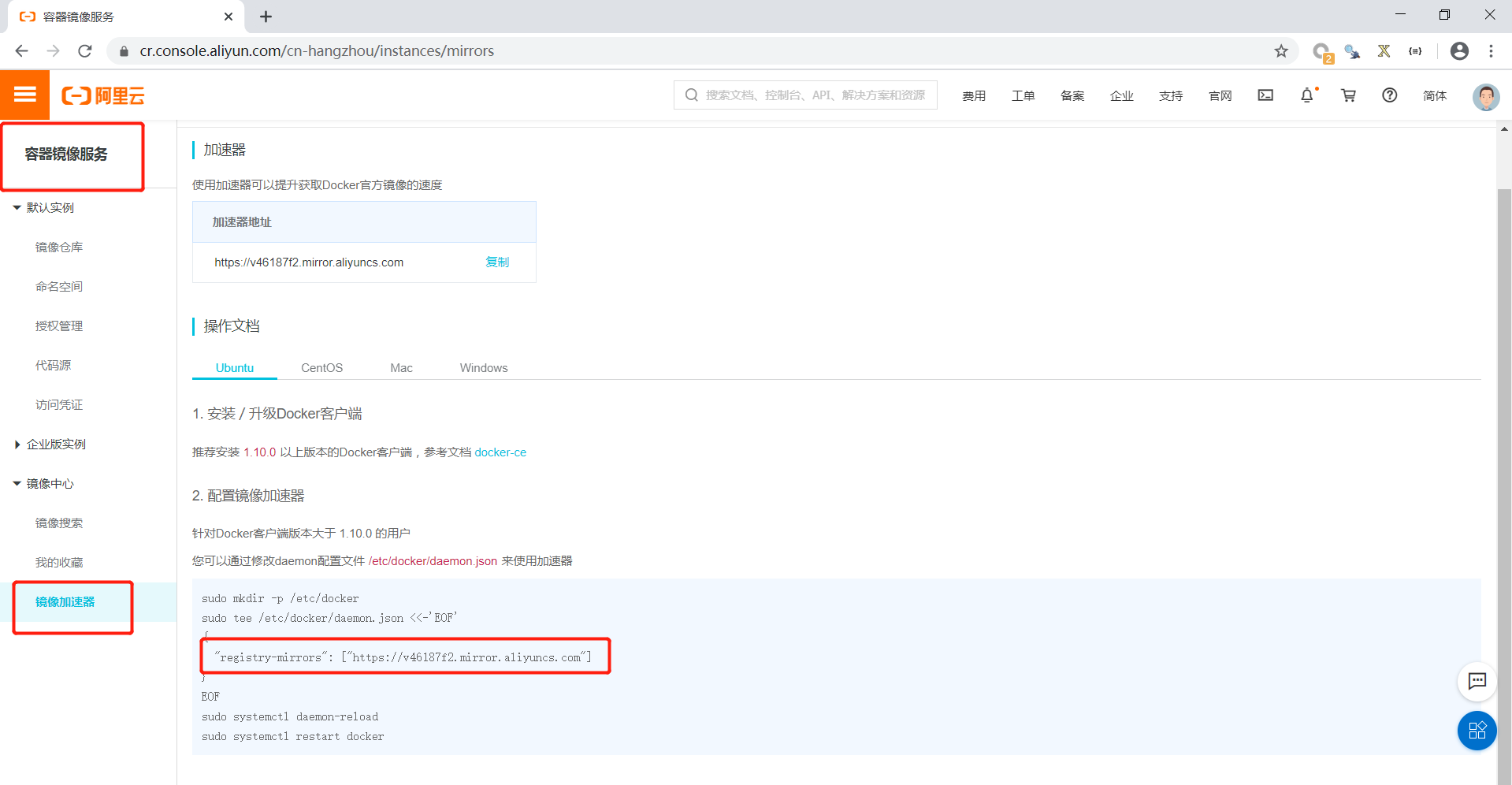Viewport: 1512px width, 785px height.
Task: Bookmark this page with the star
Action: tap(1281, 51)
